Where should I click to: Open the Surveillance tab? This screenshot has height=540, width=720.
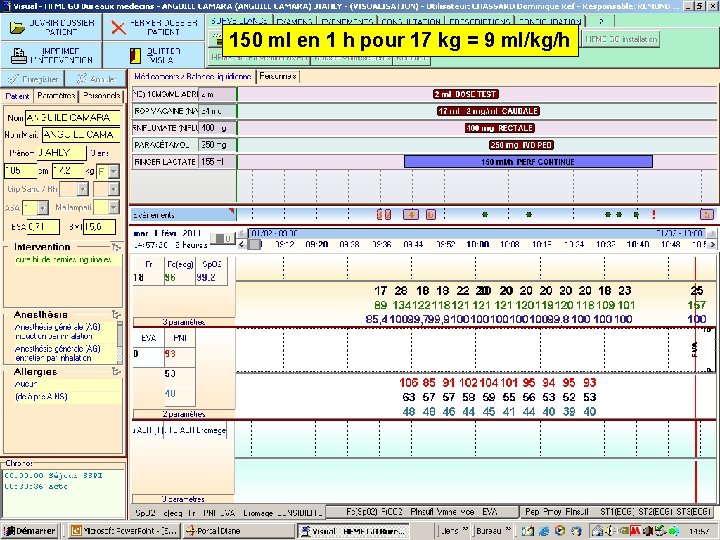[239, 21]
